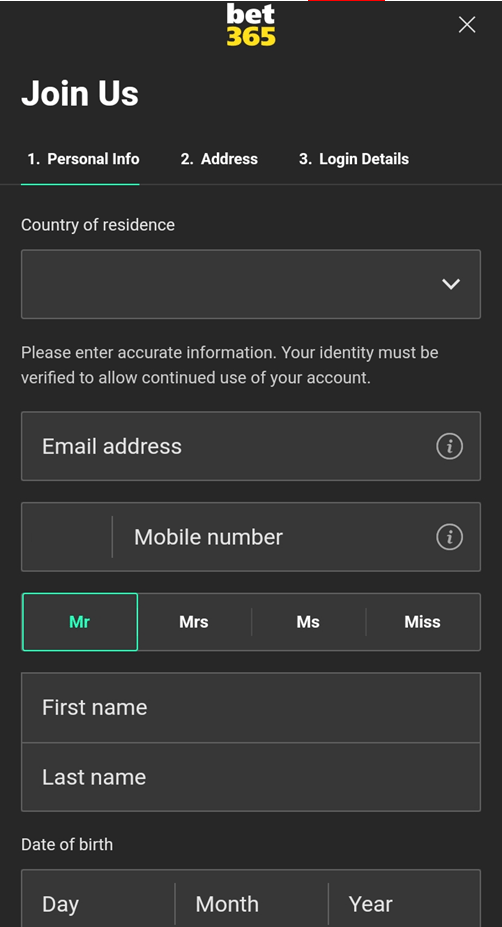
Task: Expand Country of residence chevron
Action: [x=451, y=284]
